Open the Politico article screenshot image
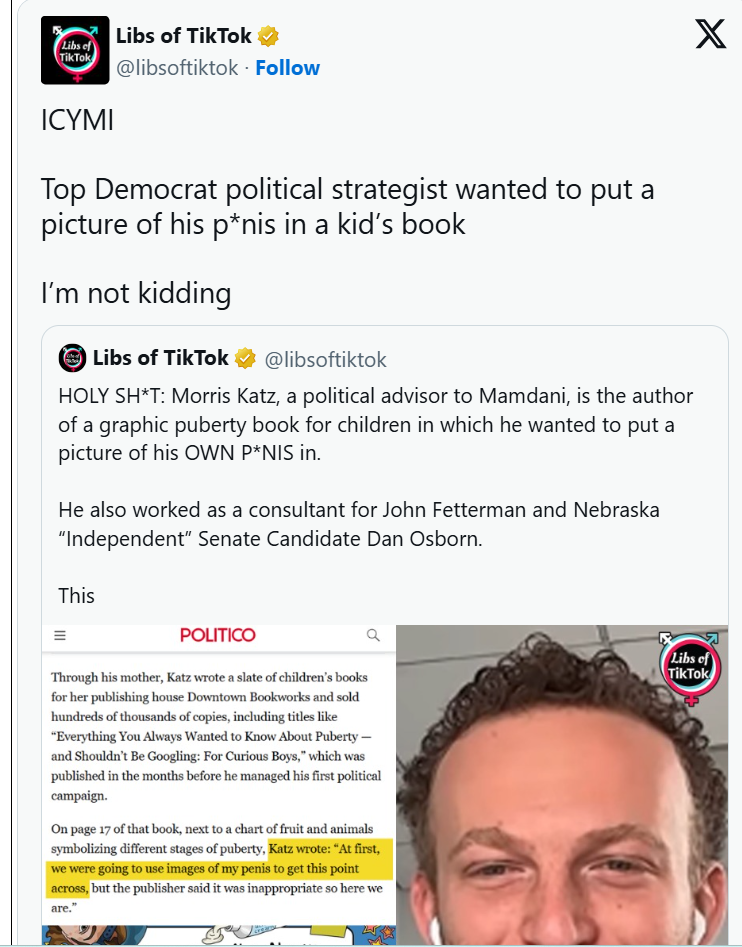This screenshot has width=742, height=947. point(219,785)
